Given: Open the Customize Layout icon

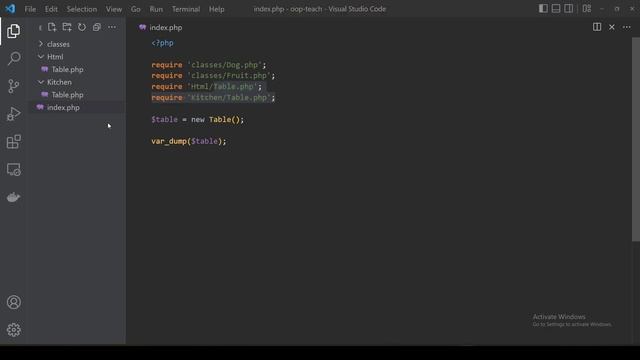Looking at the screenshot, I should 587,9.
